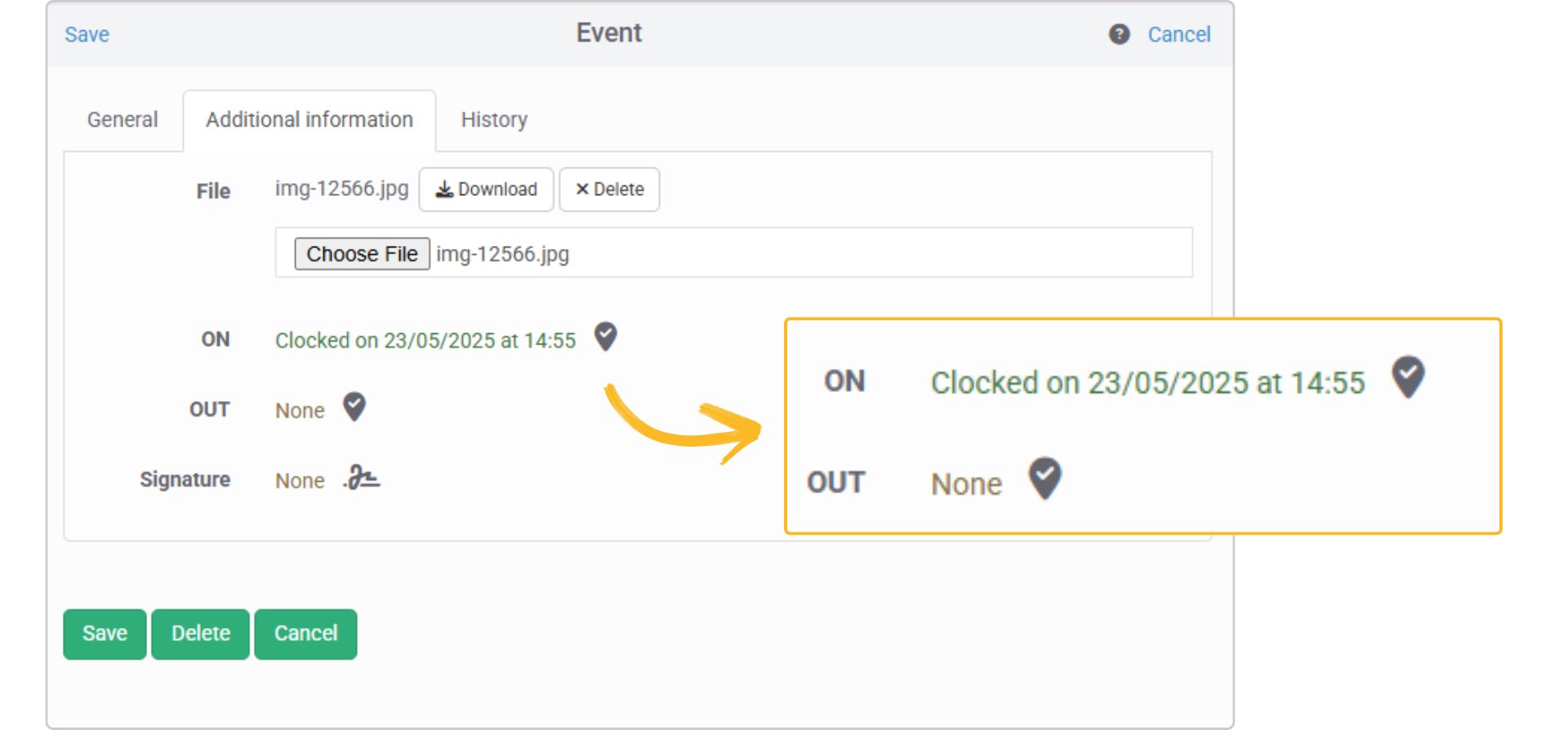1568x730 pixels.
Task: Click the download arrow icon on Download button
Action: (445, 189)
